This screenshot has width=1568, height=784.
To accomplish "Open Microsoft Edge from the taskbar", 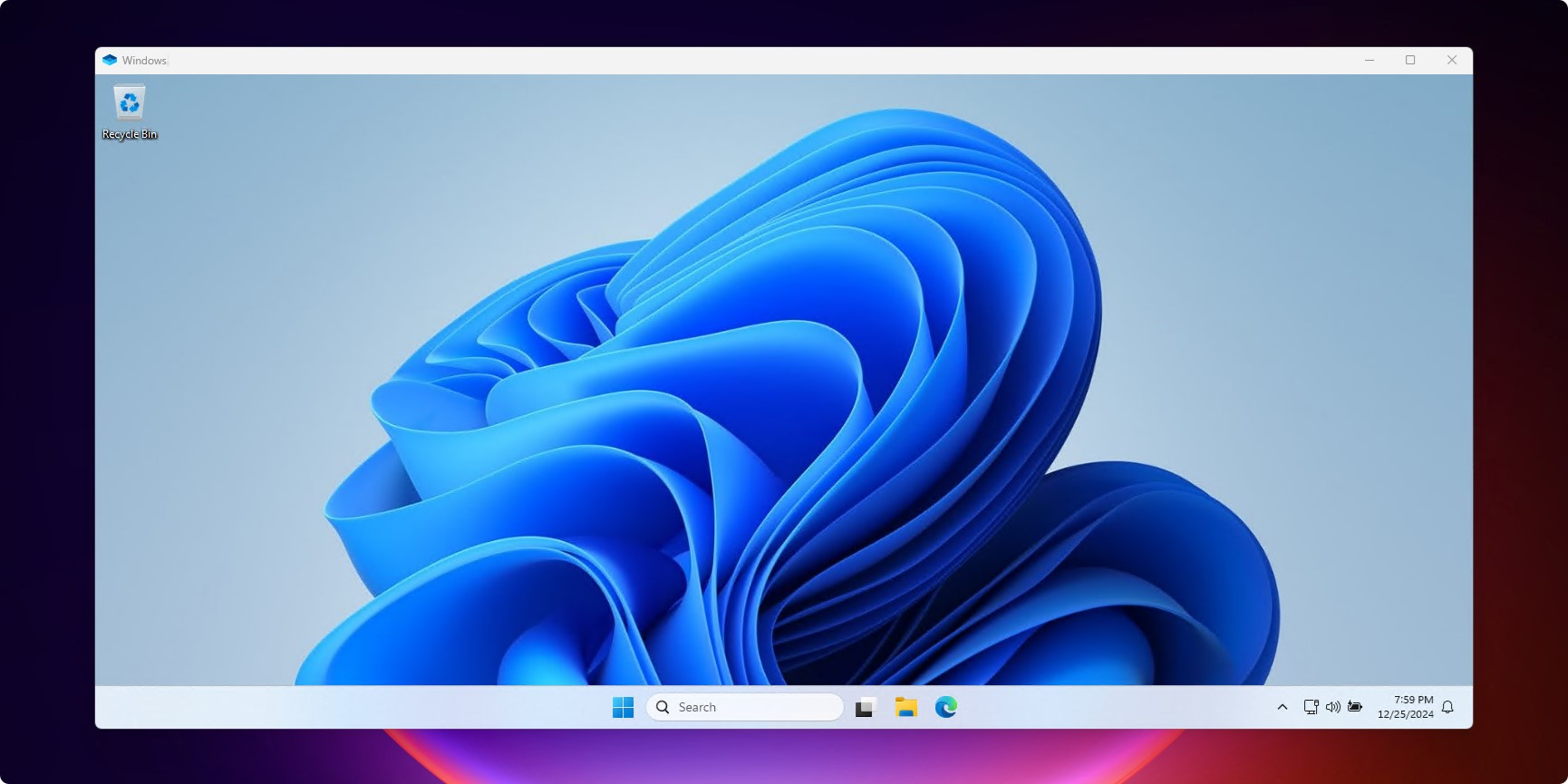I will (x=946, y=707).
